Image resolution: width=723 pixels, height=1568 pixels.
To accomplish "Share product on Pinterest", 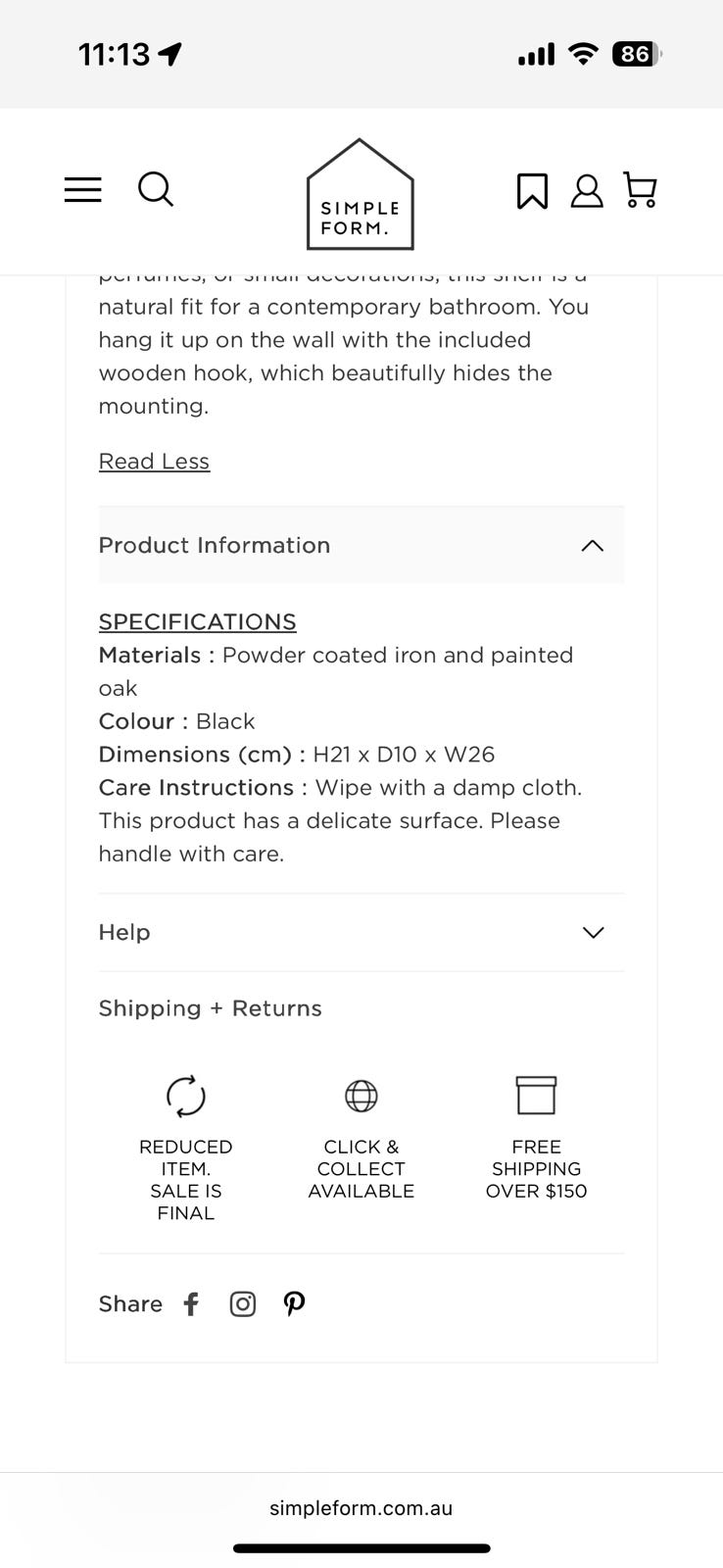I will [x=294, y=1302].
